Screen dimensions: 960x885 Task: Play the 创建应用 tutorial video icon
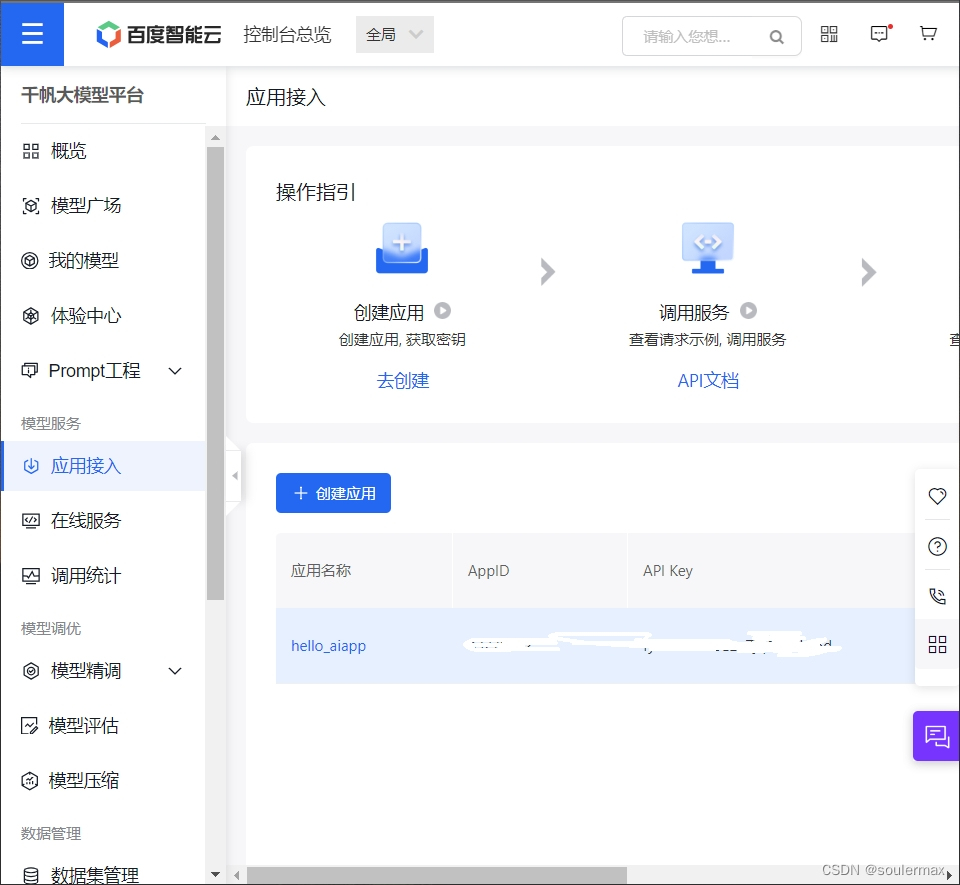tap(443, 311)
